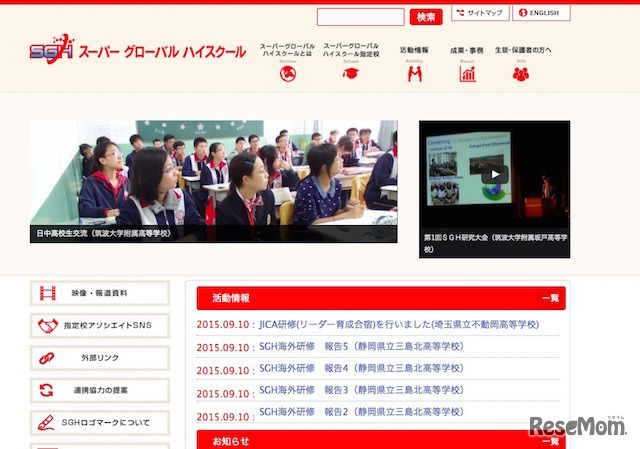Click the pen icon beside SGHロゴマークについて
The width and height of the screenshot is (640, 449).
pyautogui.click(x=46, y=422)
